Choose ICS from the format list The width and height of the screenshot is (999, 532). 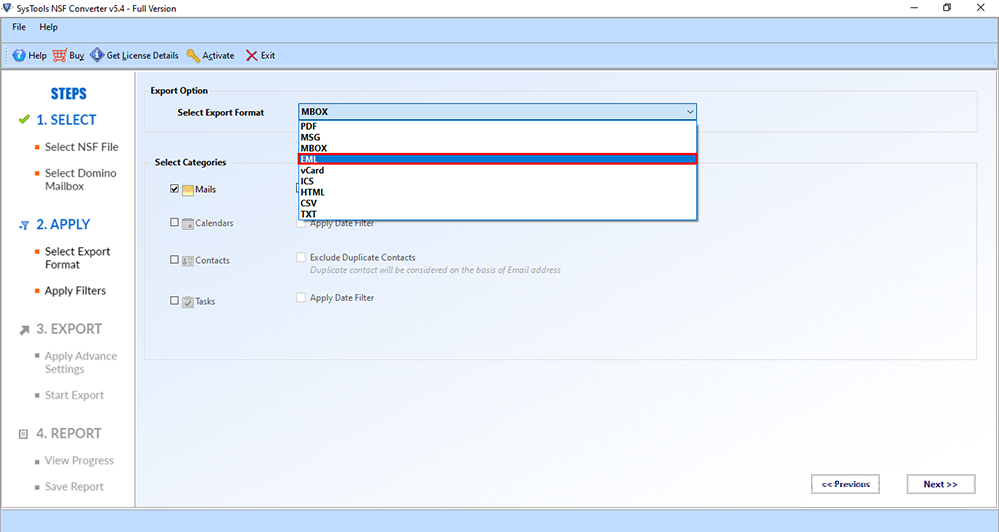point(498,181)
